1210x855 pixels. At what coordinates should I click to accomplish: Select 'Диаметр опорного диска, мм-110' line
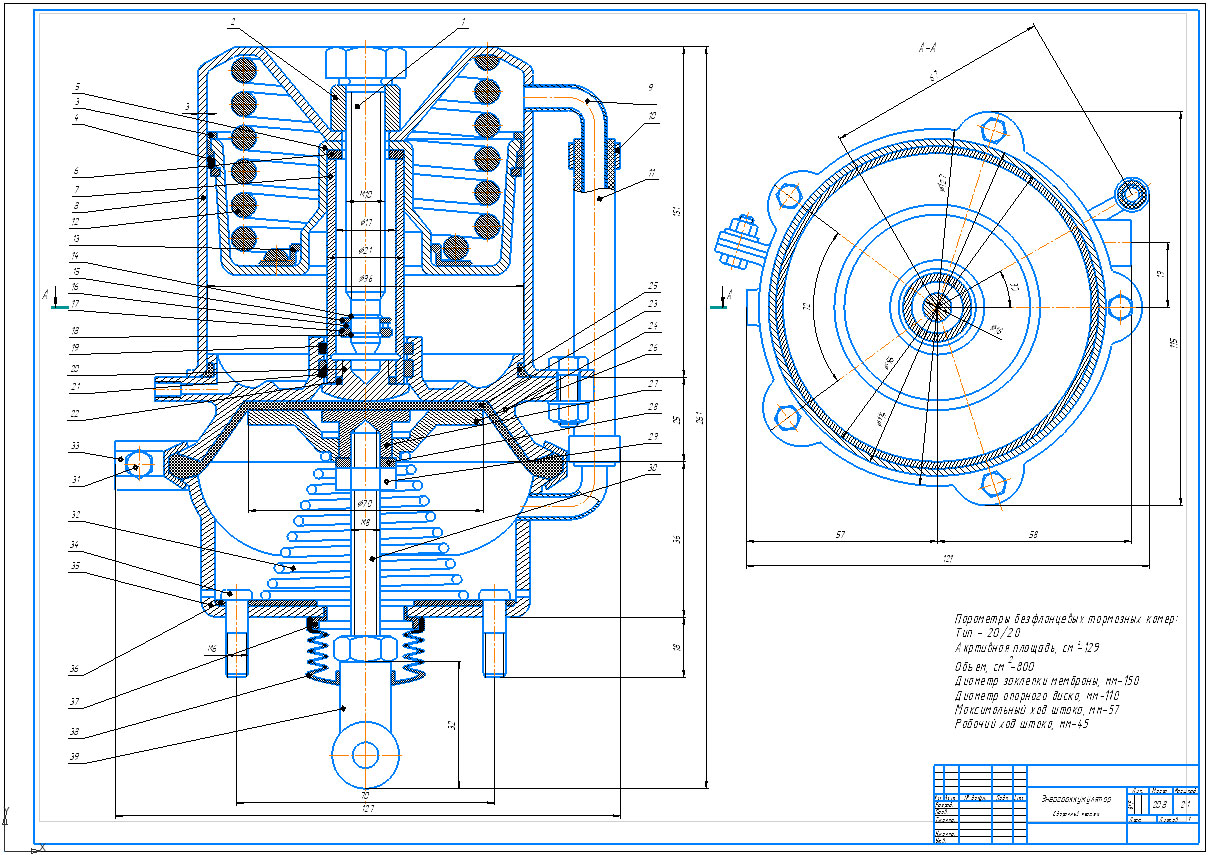[1039, 694]
